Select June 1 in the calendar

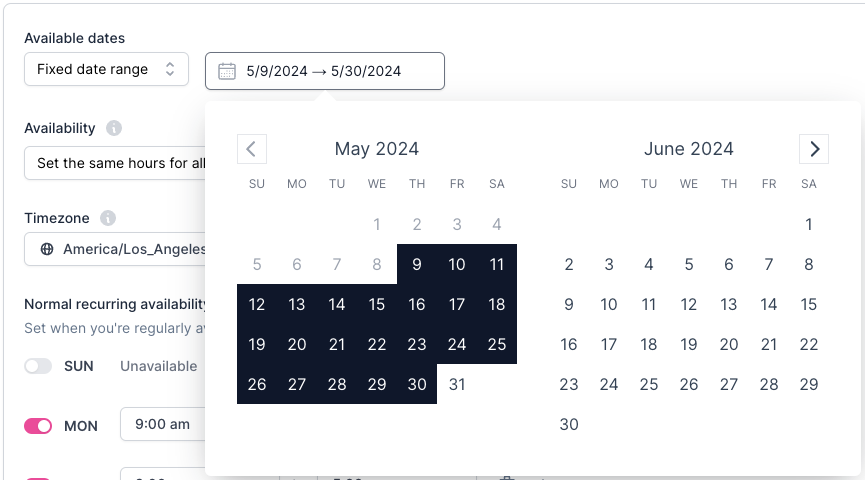tap(809, 224)
